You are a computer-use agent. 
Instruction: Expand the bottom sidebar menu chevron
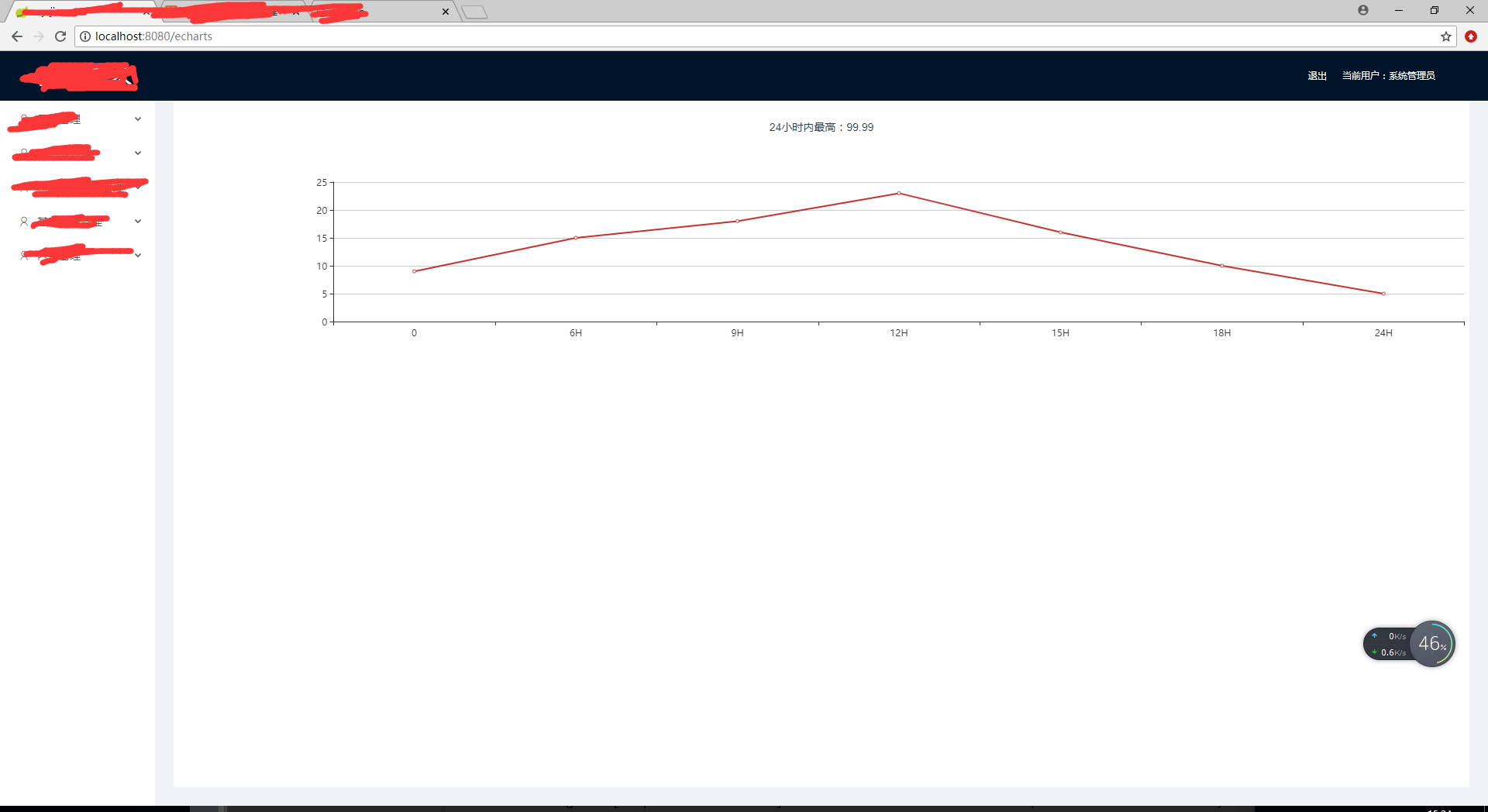(138, 255)
